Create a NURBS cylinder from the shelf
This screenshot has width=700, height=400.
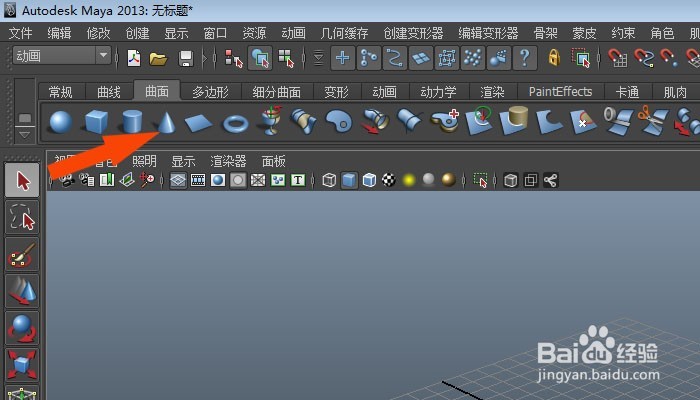(132, 122)
